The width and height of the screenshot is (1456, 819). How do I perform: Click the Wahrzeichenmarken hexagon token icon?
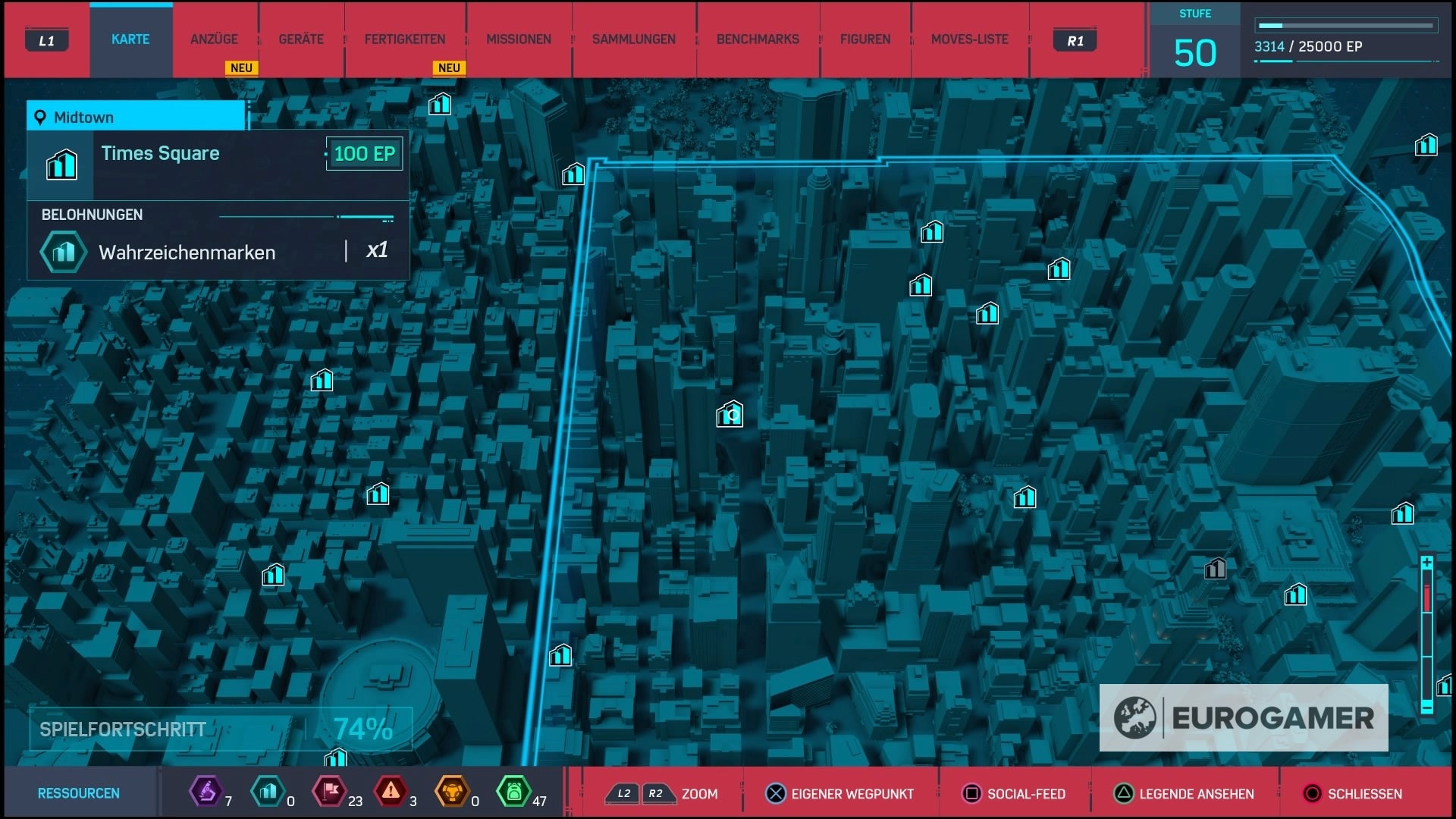click(63, 252)
